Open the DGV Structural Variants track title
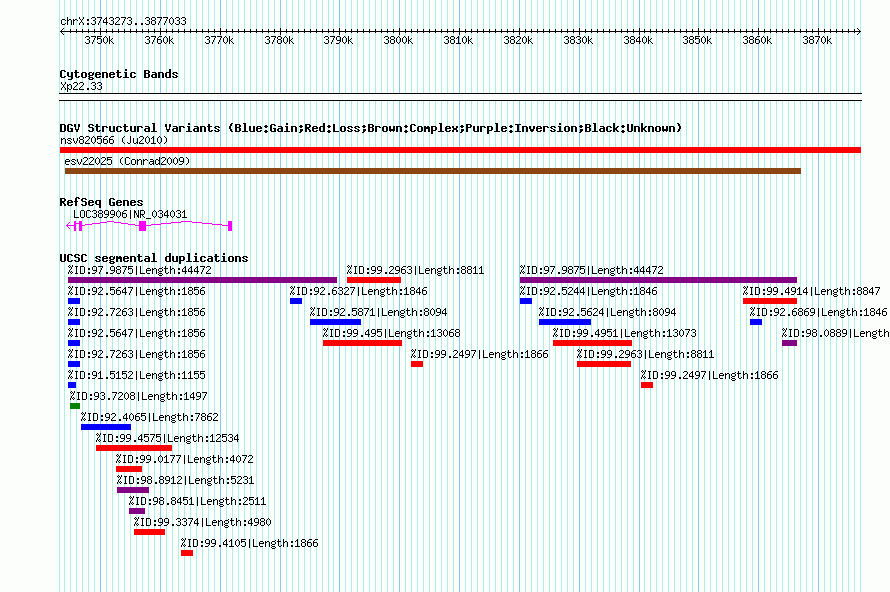 [x=371, y=128]
